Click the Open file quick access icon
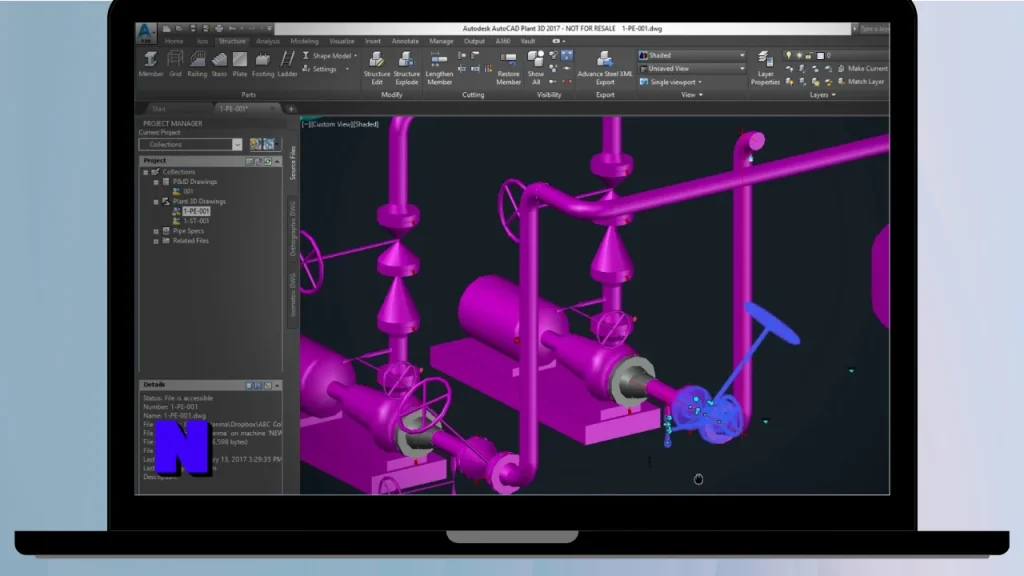 click(180, 29)
